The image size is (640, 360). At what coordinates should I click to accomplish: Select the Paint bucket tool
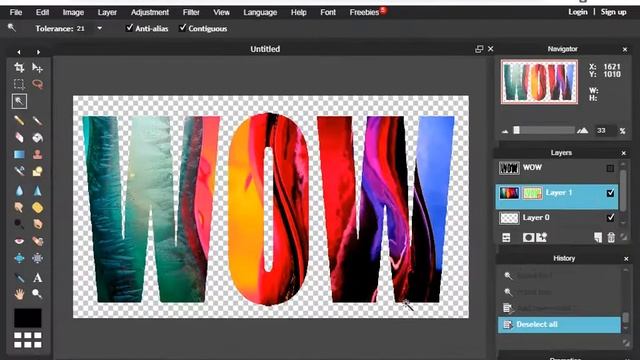pyautogui.click(x=38, y=138)
